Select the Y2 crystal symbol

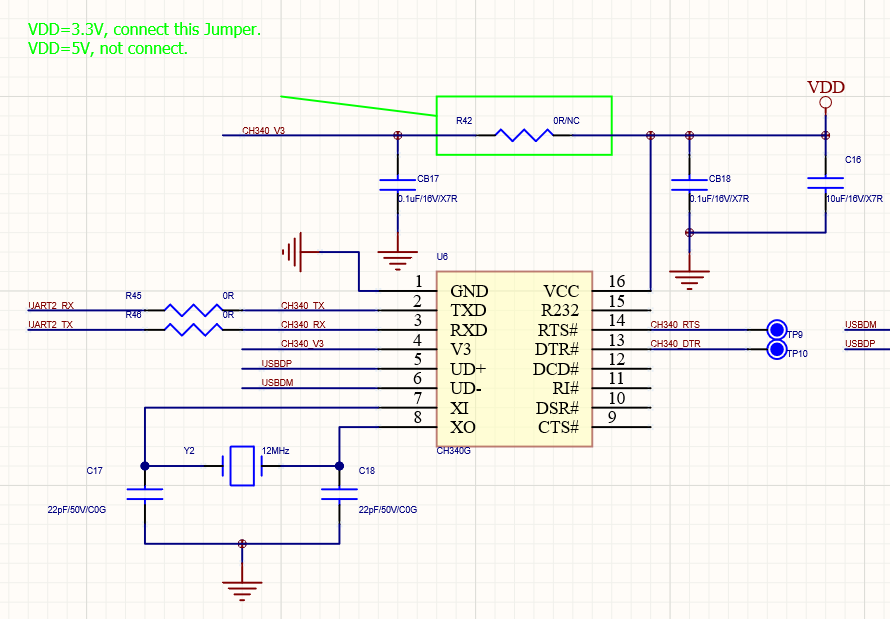(242, 466)
